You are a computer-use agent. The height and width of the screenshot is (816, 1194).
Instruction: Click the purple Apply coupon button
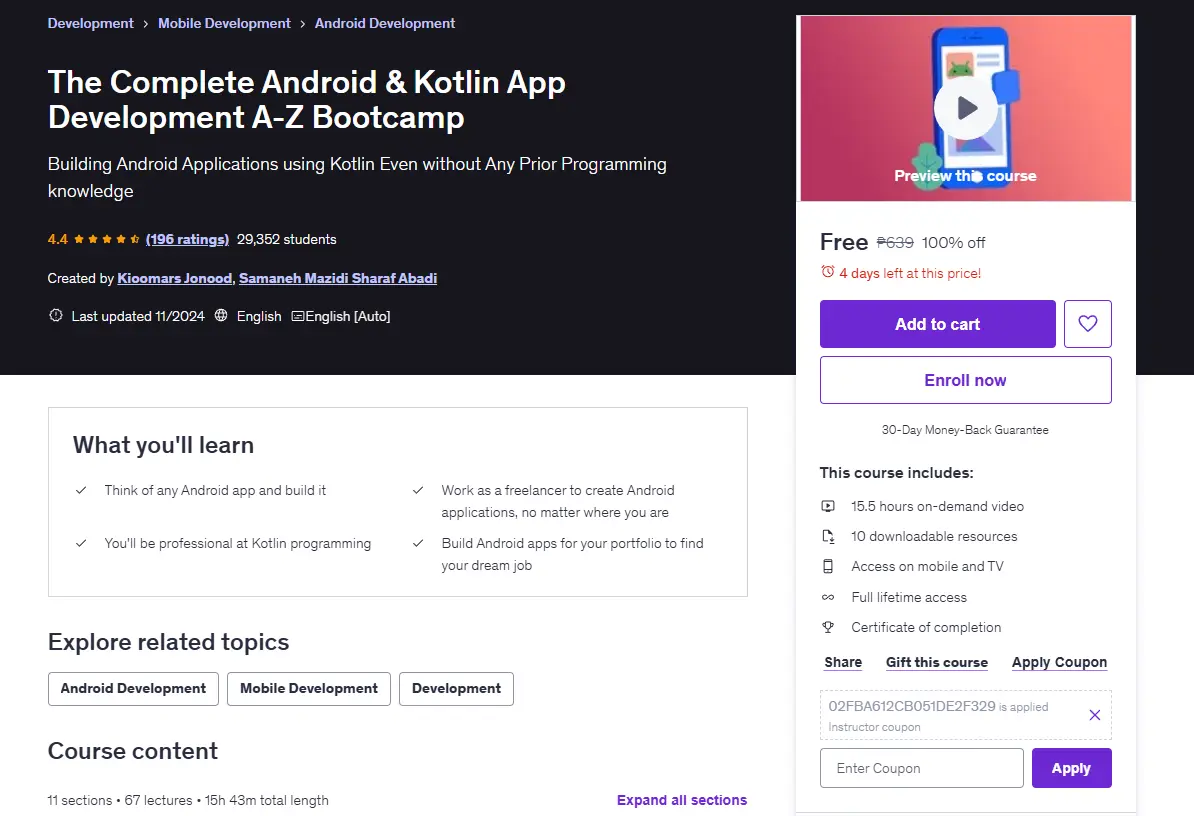point(1071,768)
